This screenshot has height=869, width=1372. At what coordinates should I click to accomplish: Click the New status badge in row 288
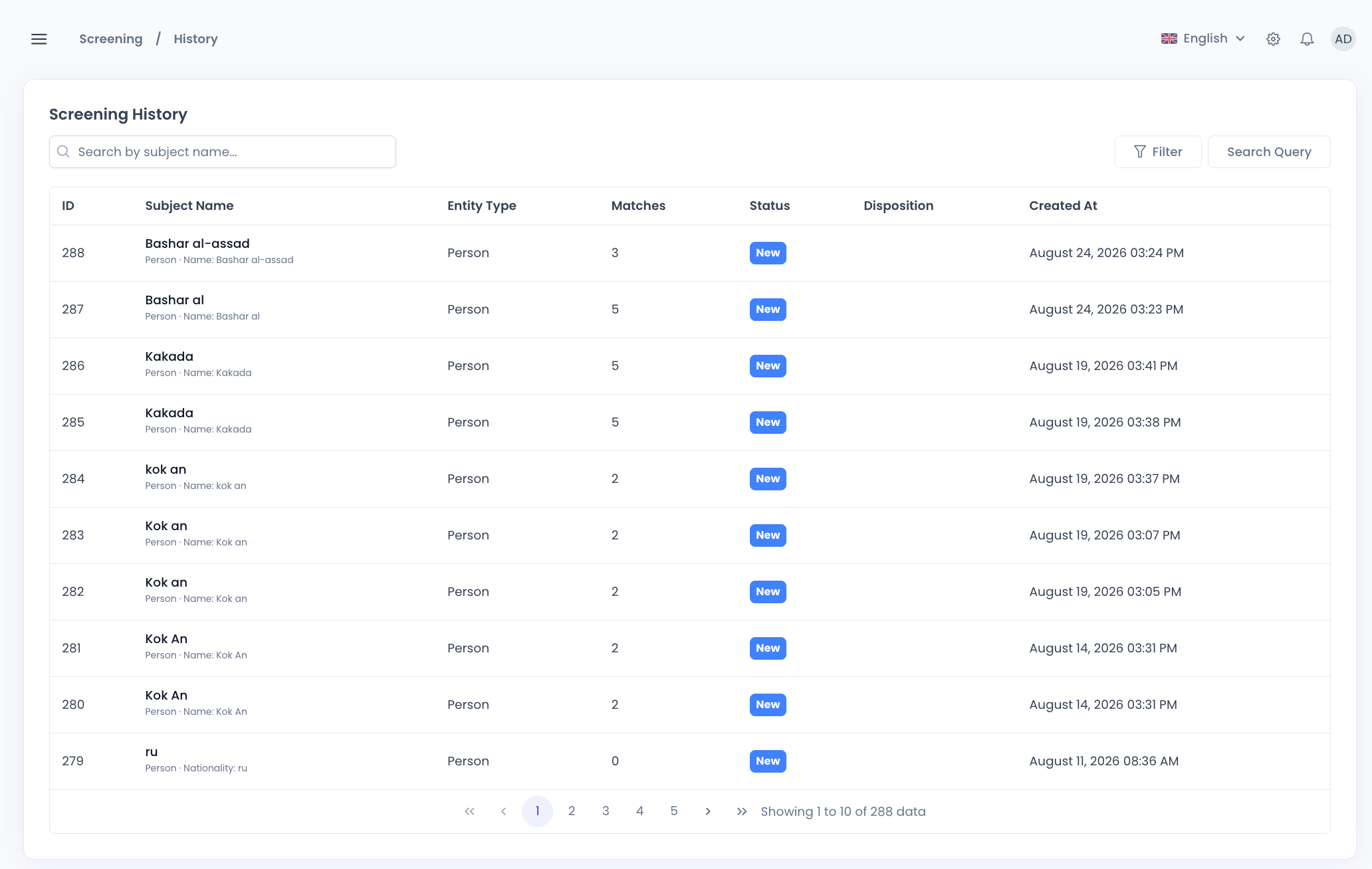coord(768,252)
